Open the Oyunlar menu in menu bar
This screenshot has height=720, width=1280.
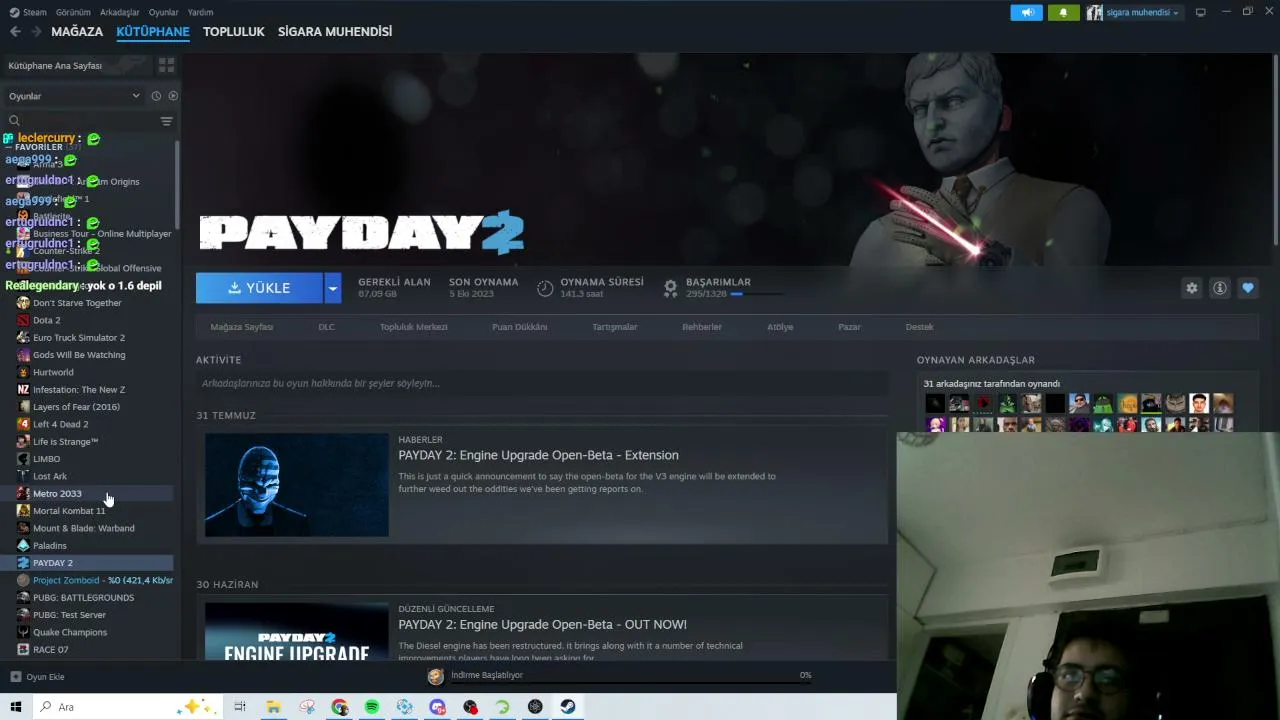pyautogui.click(x=163, y=12)
